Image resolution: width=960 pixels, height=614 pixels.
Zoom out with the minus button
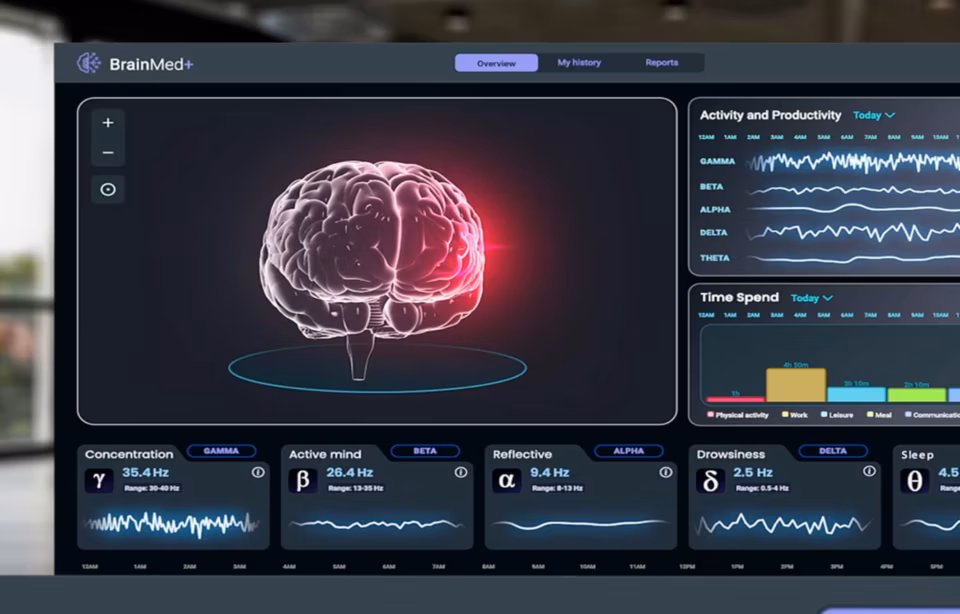pos(108,152)
